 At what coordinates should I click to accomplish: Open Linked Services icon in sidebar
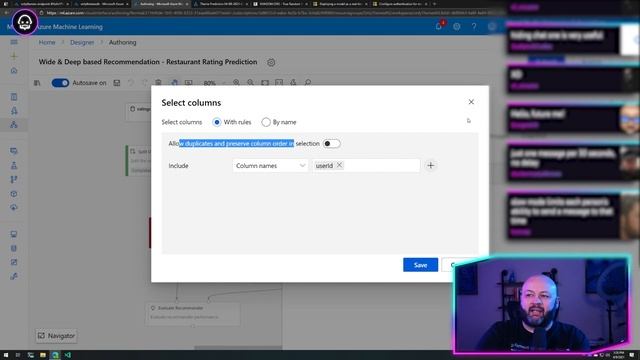(14, 276)
